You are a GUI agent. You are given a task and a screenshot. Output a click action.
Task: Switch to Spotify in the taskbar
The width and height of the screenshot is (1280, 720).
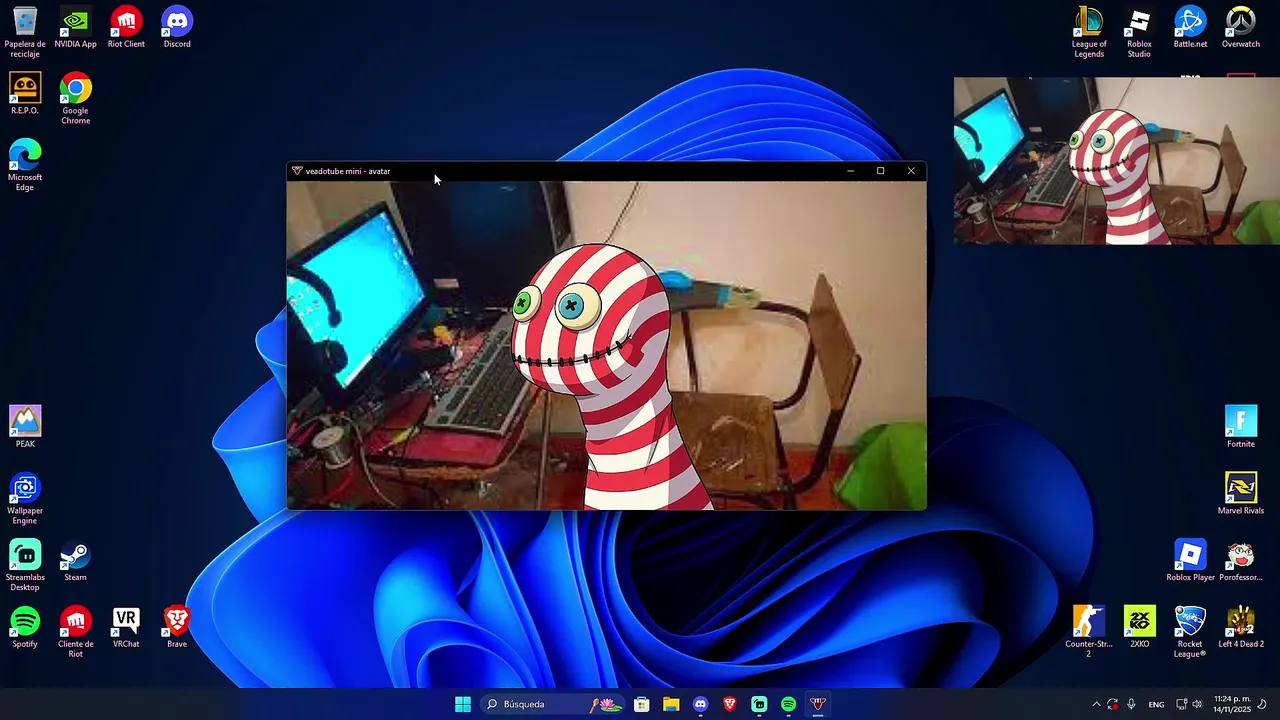coord(788,704)
